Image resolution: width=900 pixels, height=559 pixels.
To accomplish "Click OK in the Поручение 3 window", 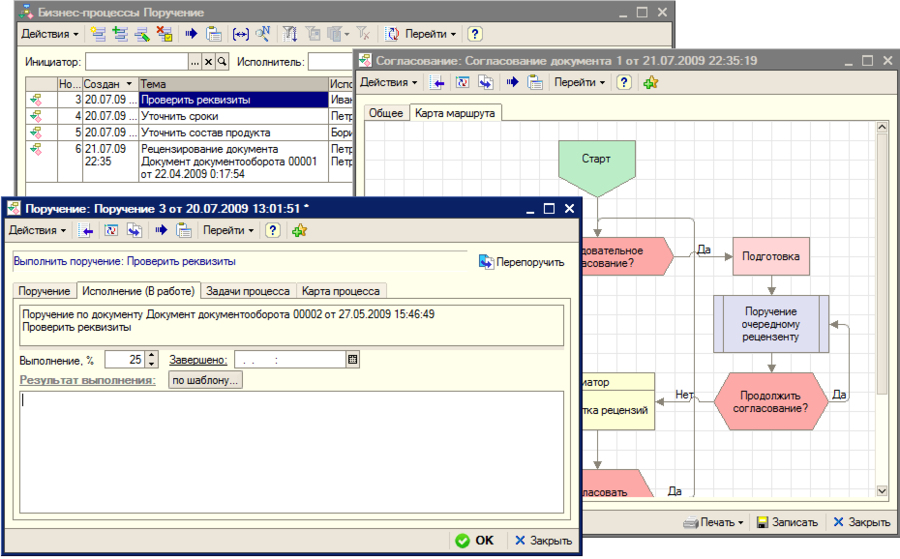I will [474, 541].
